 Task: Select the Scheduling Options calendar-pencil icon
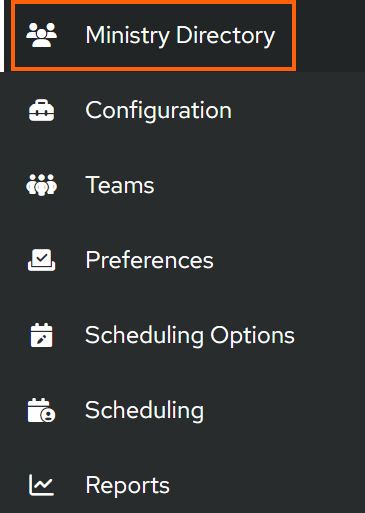(x=41, y=335)
